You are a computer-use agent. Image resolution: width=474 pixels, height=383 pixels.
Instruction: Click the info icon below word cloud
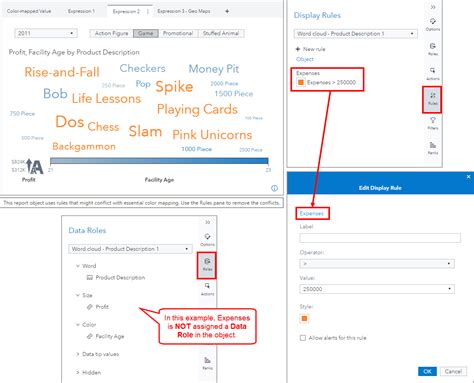(x=274, y=188)
